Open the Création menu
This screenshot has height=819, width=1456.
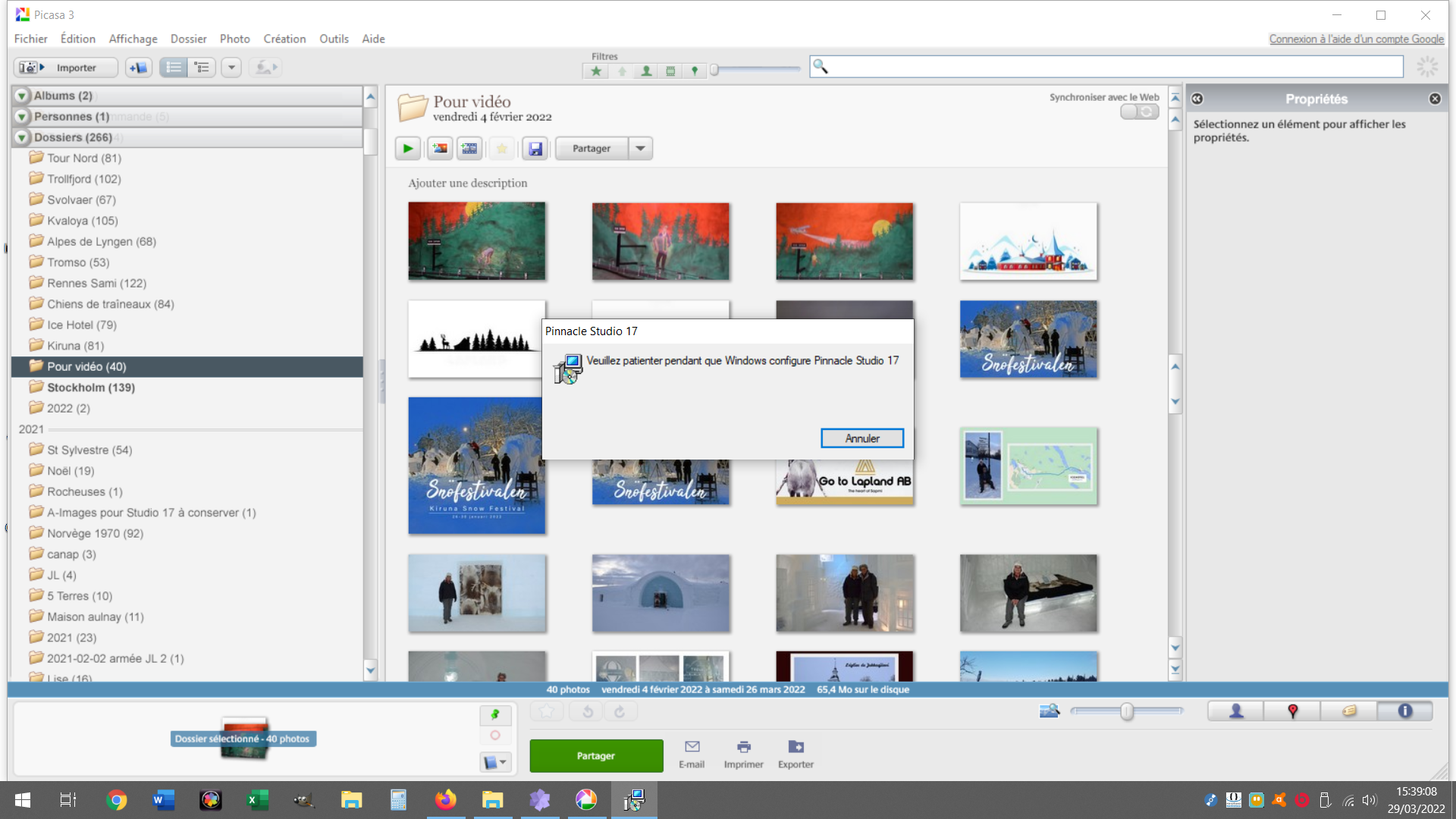[x=284, y=39]
